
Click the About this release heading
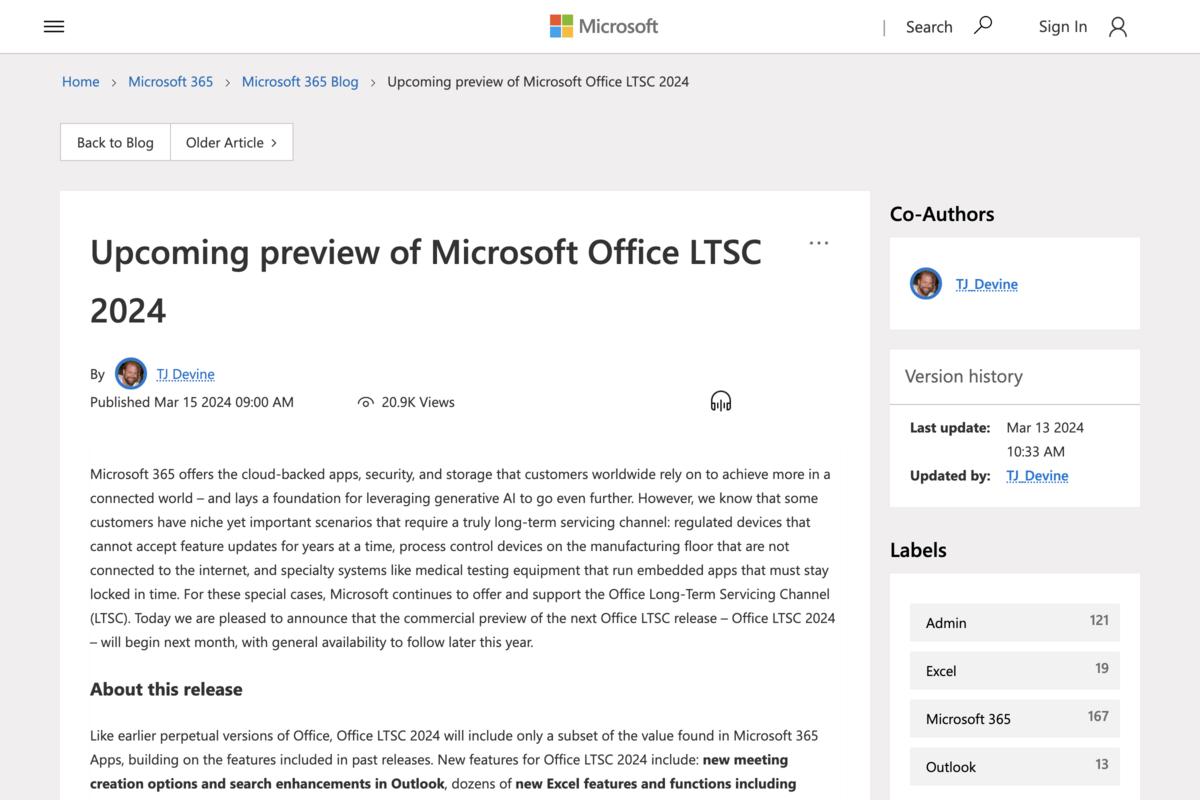click(x=166, y=689)
